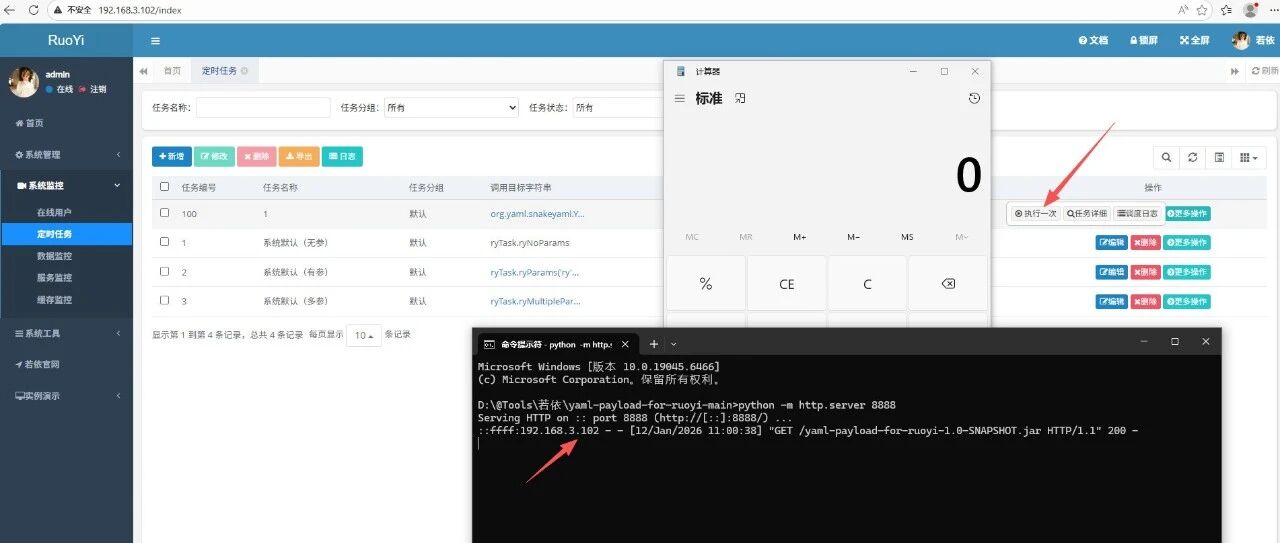Open the browser profile icon
This screenshot has width=1280, height=543.
pyautogui.click(x=1250, y=9)
